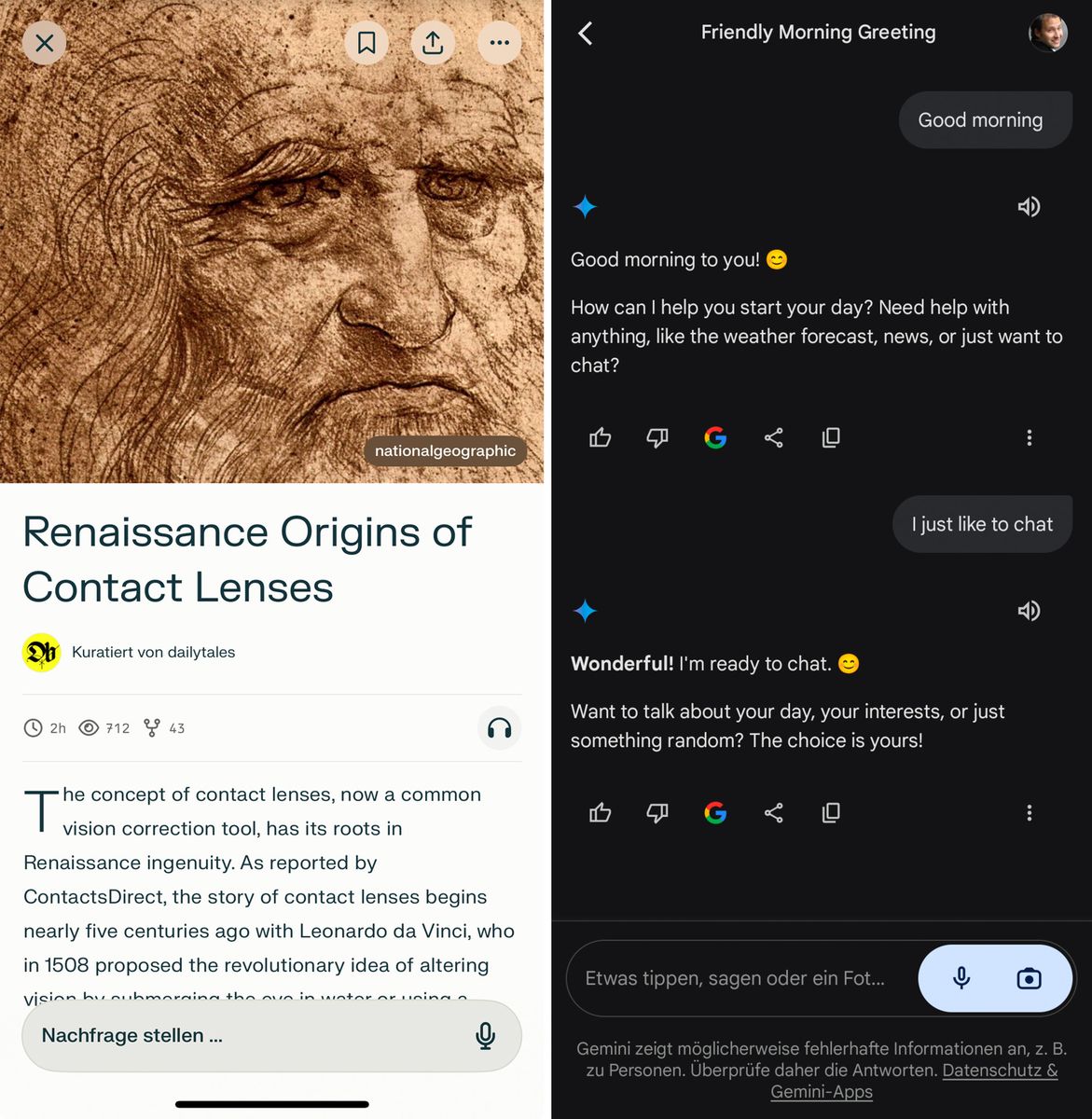The image size is (1092, 1119).
Task: Dislike the second Gemini response
Action: [657, 813]
